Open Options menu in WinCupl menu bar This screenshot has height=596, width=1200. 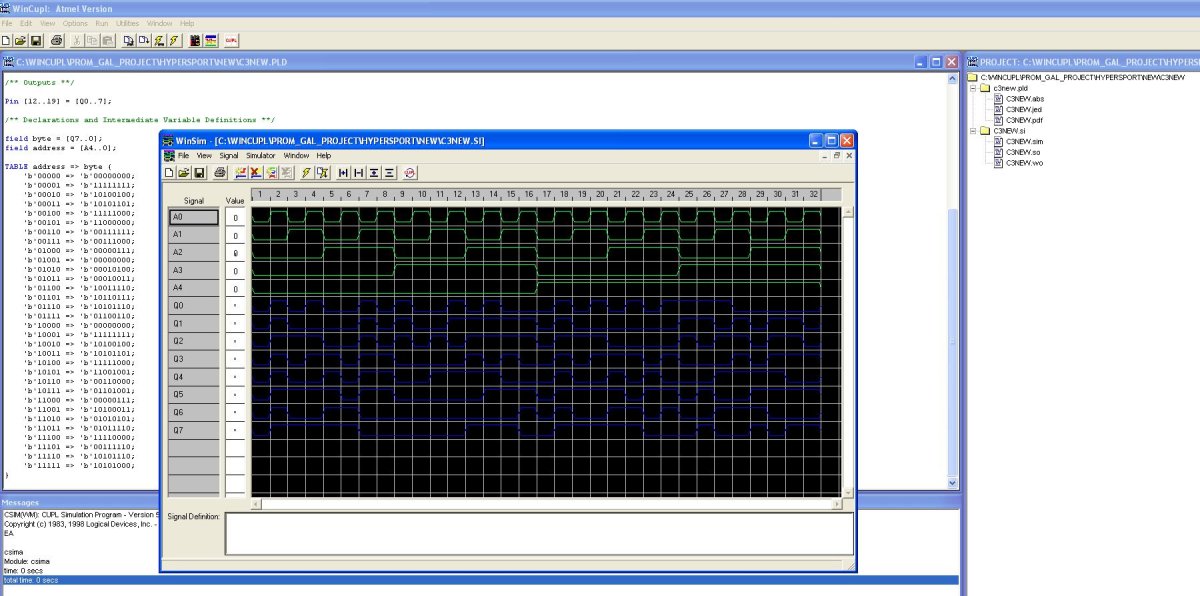coord(75,23)
